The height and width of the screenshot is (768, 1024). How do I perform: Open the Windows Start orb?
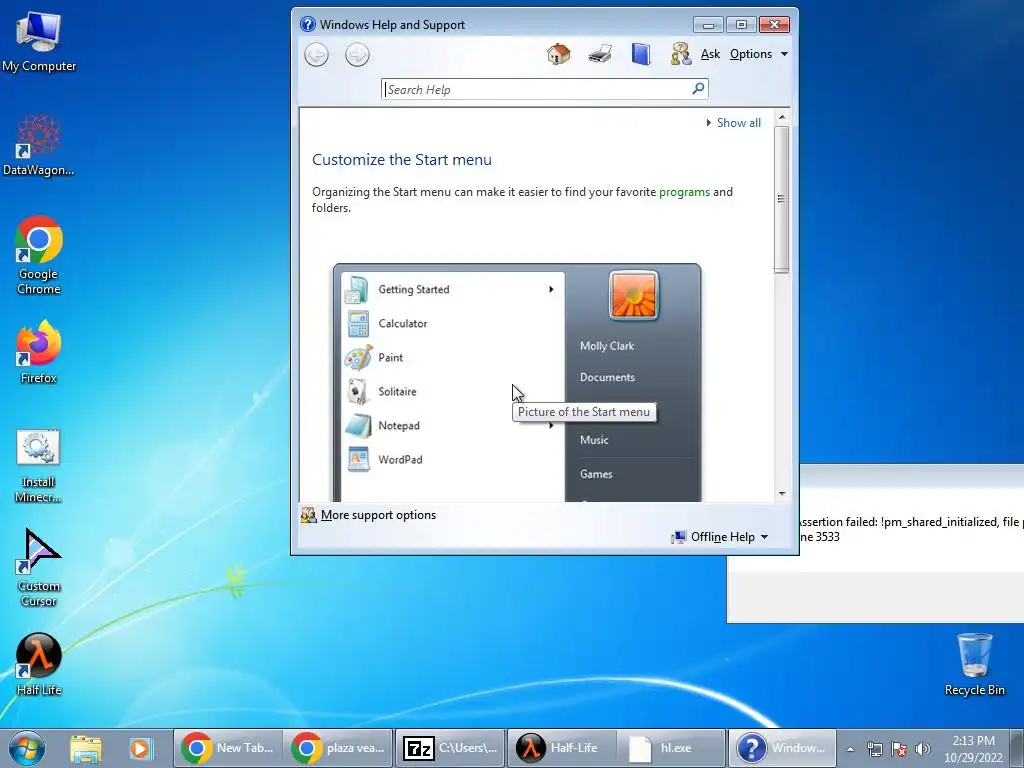tap(27, 748)
